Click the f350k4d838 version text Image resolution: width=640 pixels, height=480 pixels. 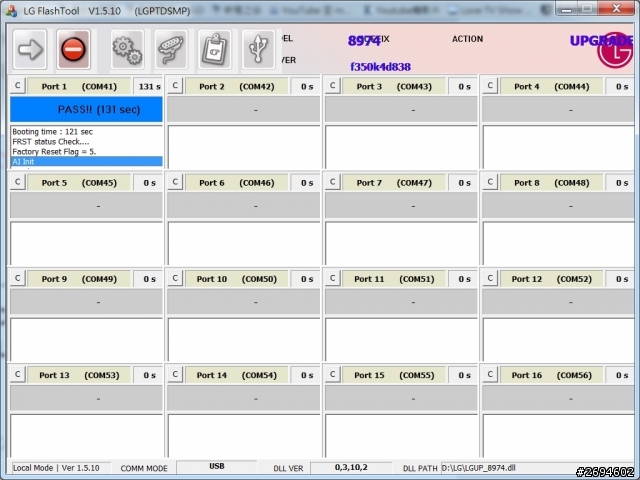pos(380,67)
